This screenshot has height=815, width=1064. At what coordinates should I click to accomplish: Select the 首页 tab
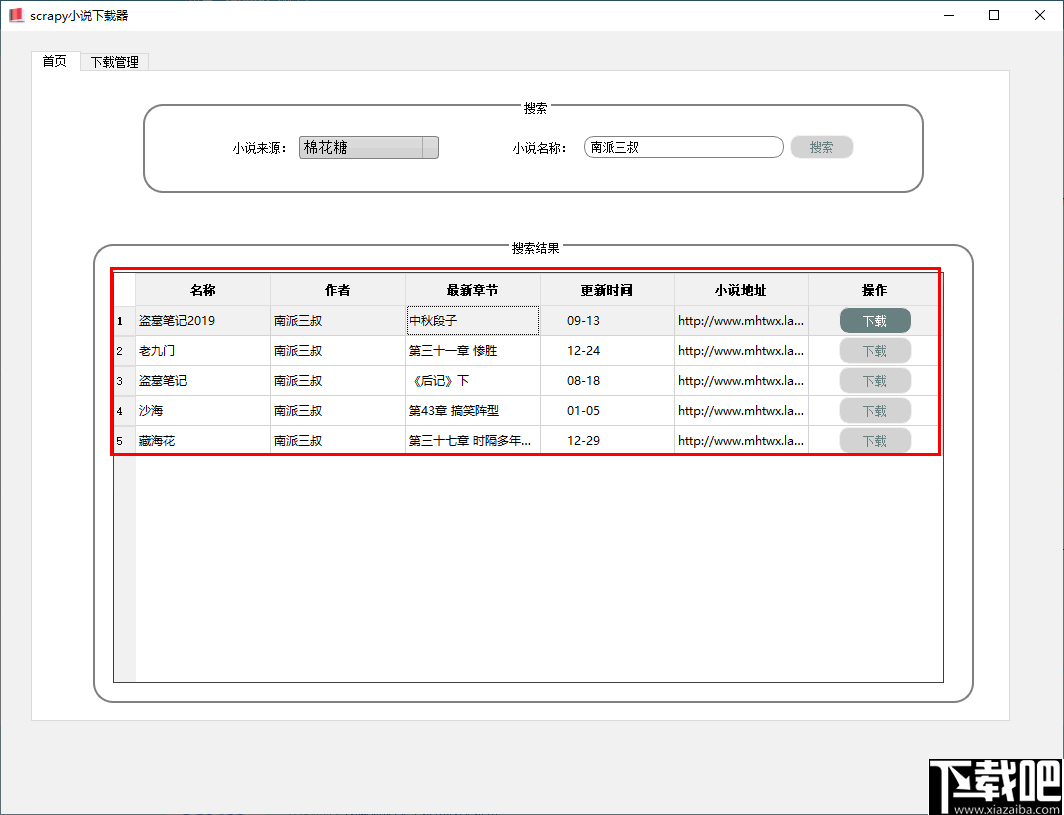pyautogui.click(x=54, y=61)
